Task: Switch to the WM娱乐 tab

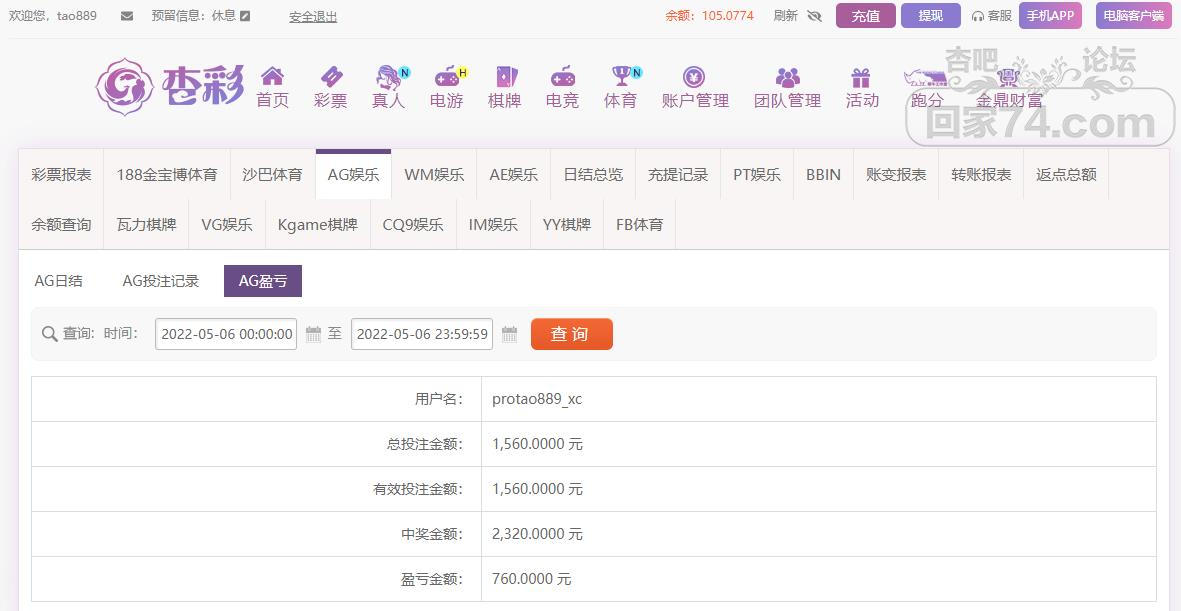Action: tap(434, 174)
